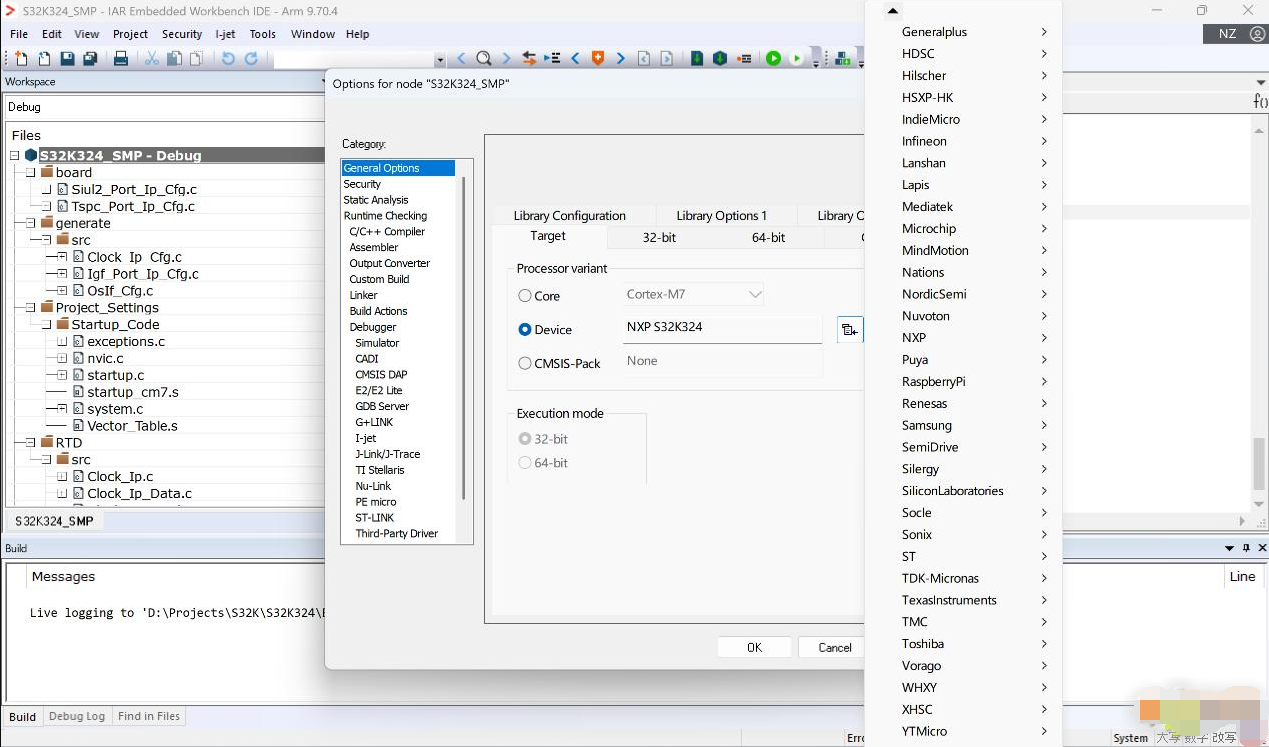Click the Open file toolbar icon
Image resolution: width=1269 pixels, height=747 pixels.
tap(43, 59)
